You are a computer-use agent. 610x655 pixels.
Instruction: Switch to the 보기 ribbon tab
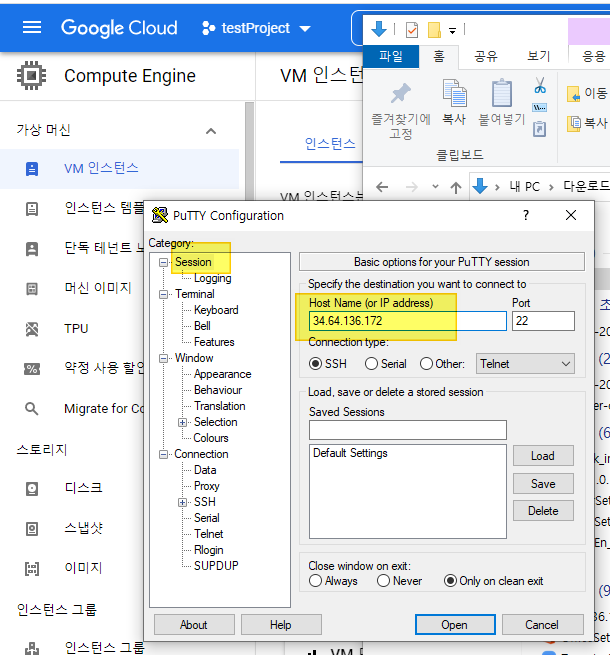[x=539, y=56]
